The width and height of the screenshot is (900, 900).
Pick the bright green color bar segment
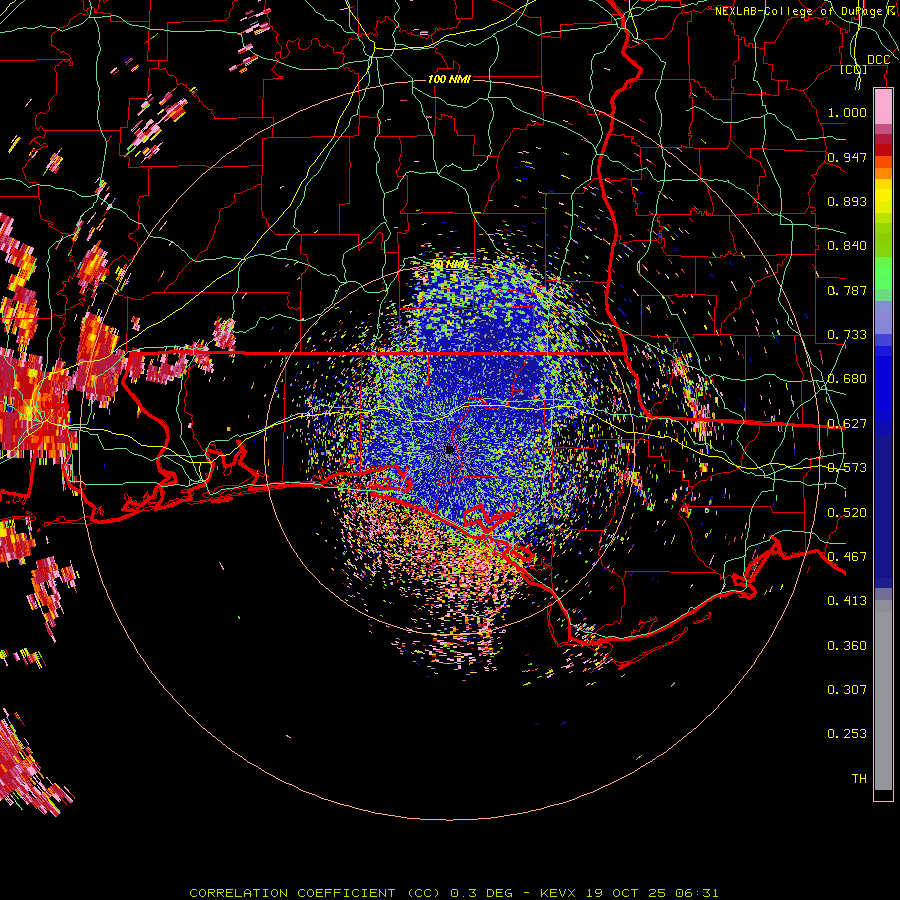pyautogui.click(x=883, y=273)
